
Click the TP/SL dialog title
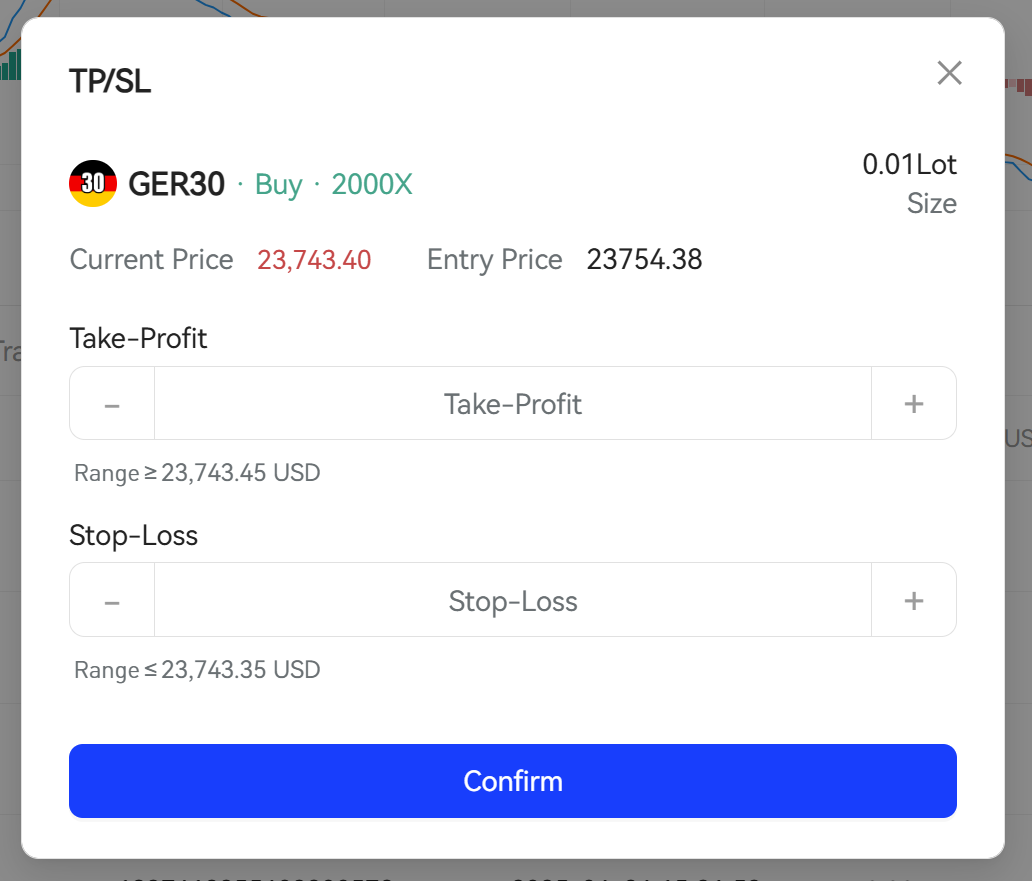(110, 82)
